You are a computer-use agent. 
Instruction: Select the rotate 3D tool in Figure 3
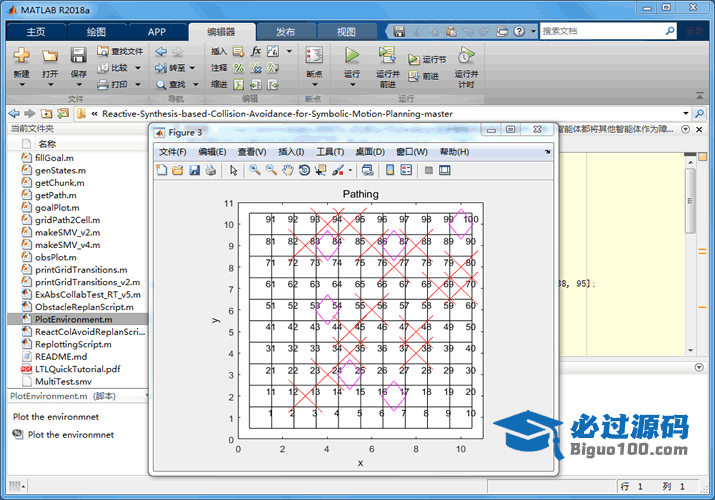tap(304, 170)
